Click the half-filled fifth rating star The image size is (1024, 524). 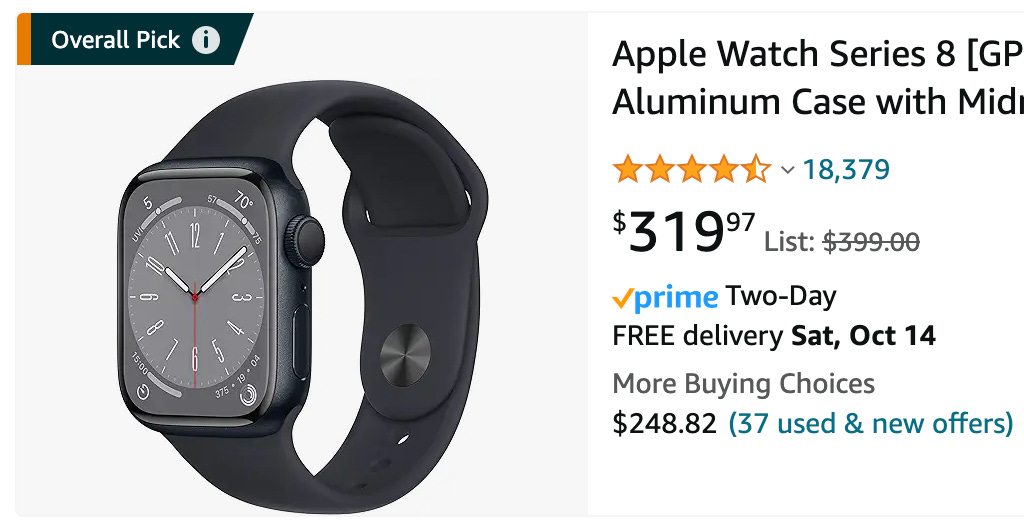[x=756, y=169]
